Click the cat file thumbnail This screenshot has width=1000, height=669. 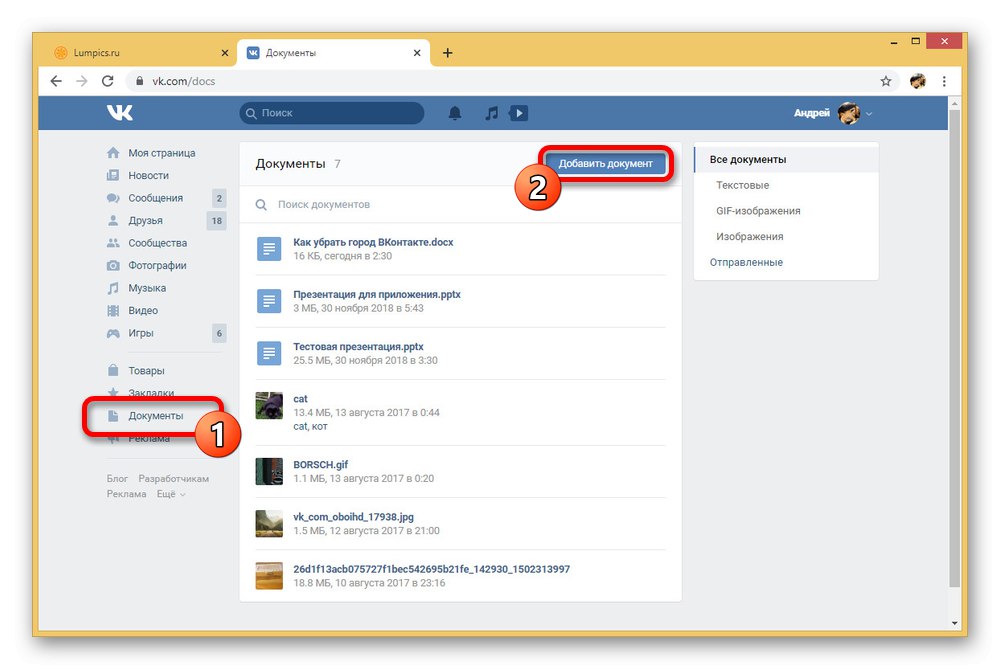click(x=269, y=406)
